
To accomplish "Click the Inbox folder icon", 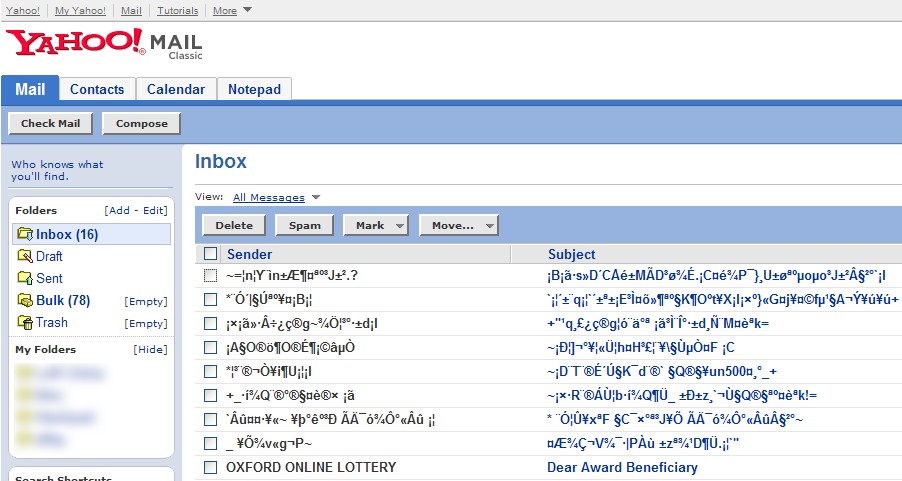I will [x=25, y=234].
